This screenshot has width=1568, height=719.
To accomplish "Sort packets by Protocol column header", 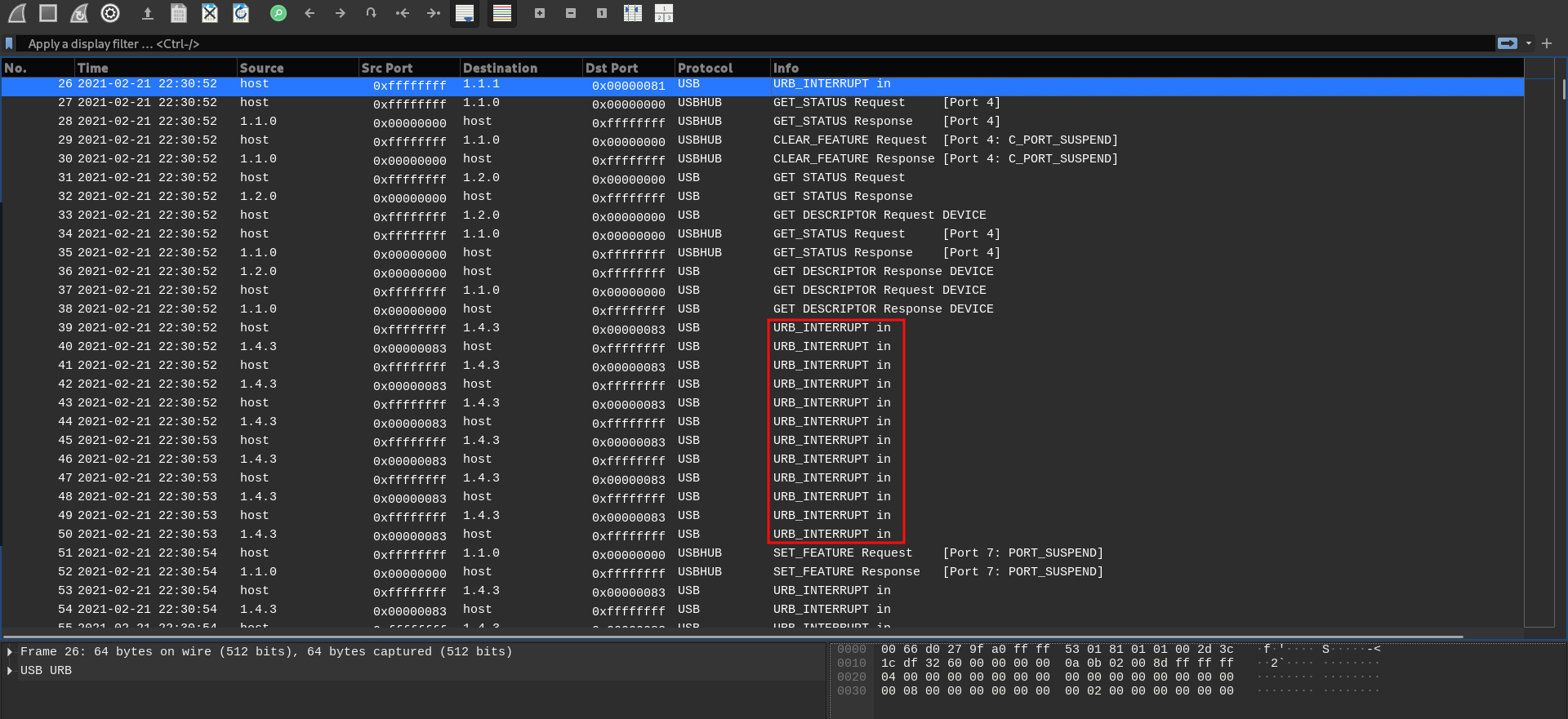I will coord(705,68).
